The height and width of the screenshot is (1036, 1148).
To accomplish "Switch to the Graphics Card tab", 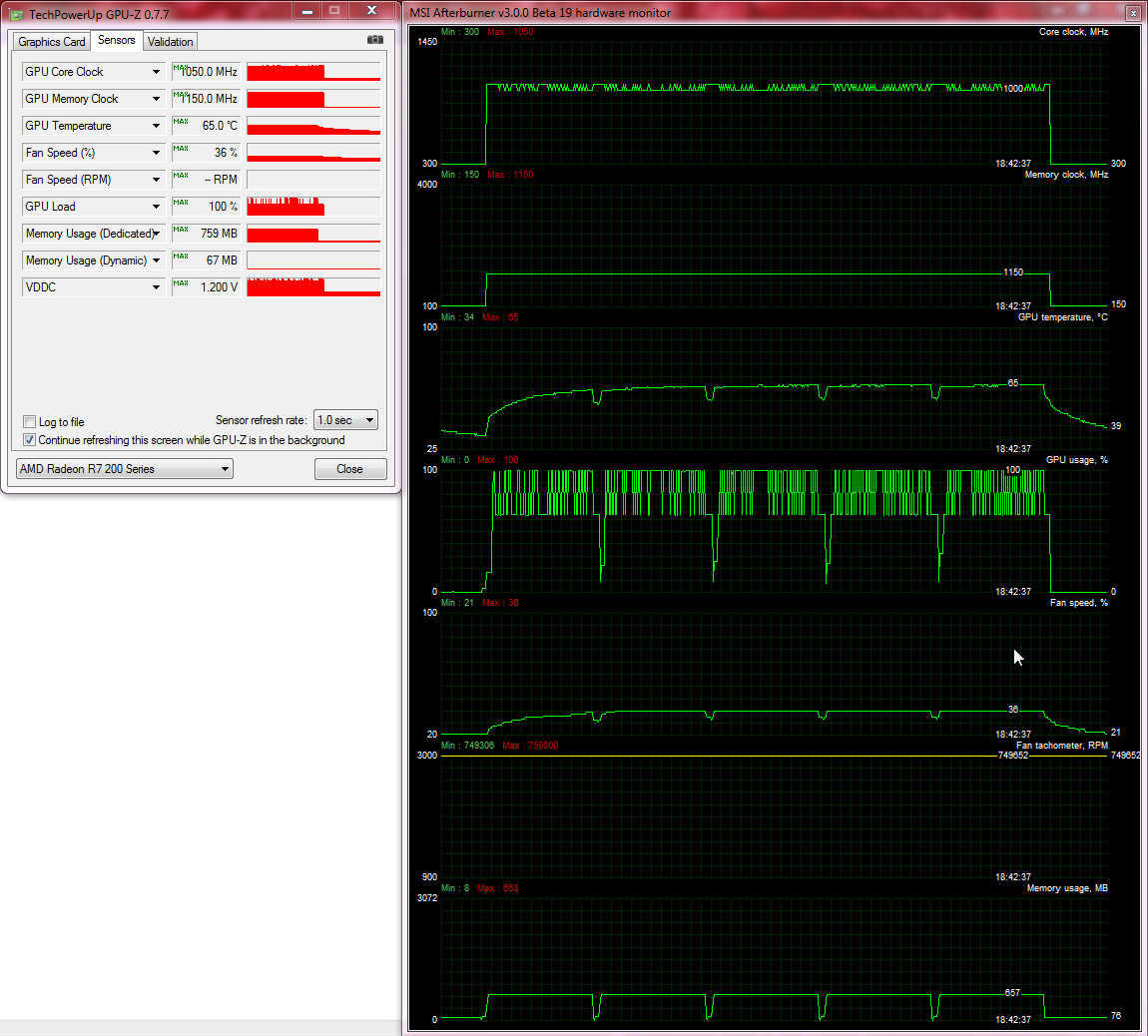I will pos(51,42).
